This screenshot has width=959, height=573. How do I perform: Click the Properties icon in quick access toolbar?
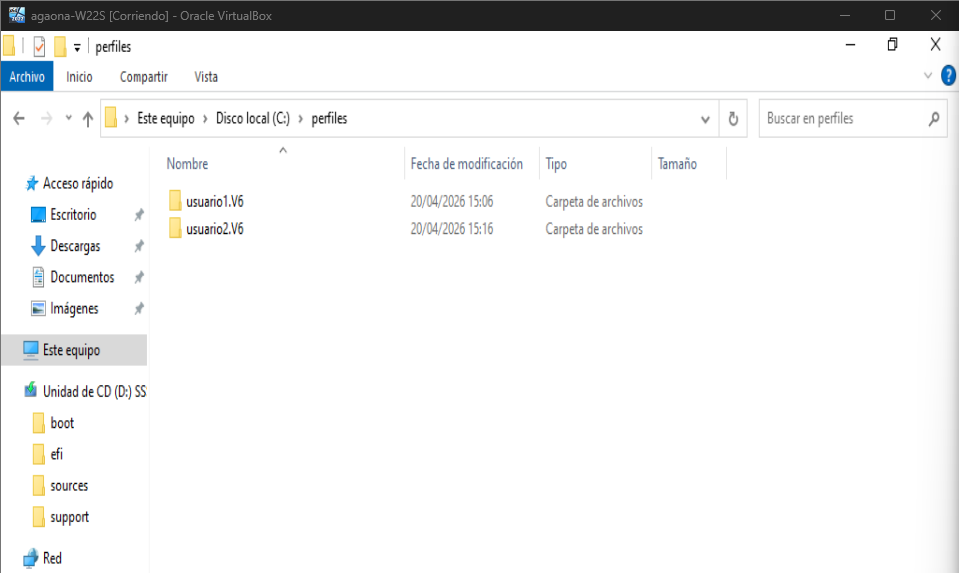pos(39,47)
